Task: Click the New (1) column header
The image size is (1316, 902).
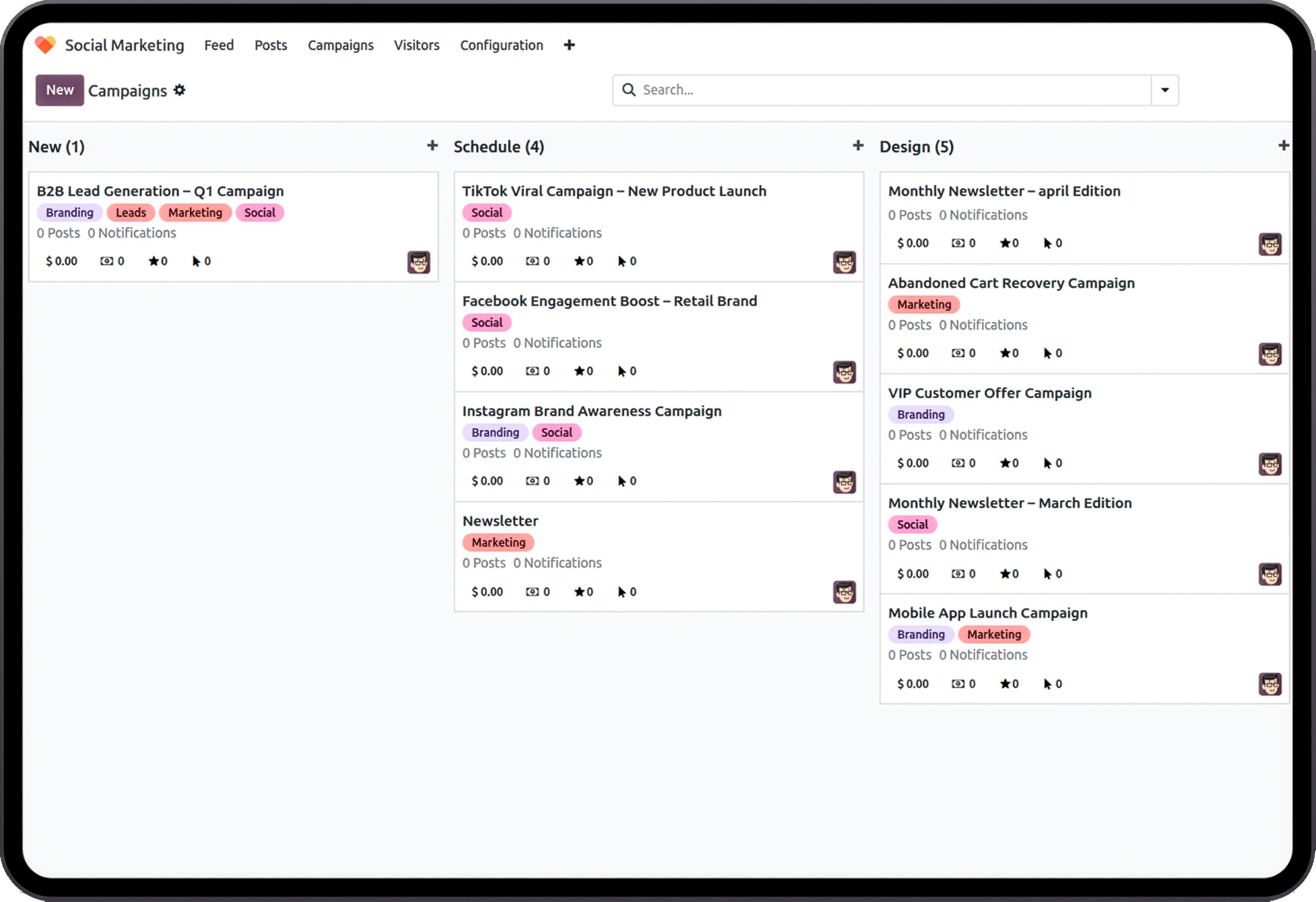Action: 57,147
